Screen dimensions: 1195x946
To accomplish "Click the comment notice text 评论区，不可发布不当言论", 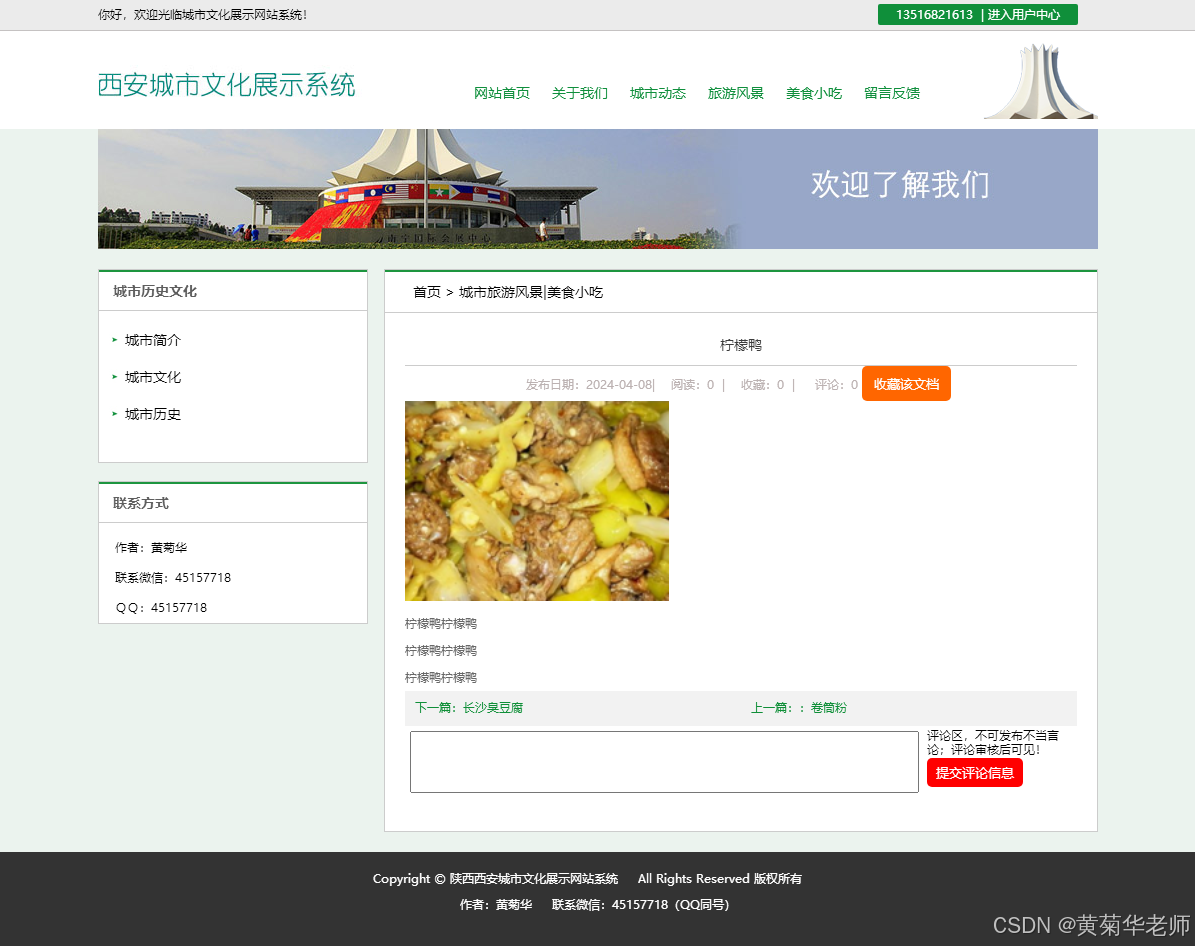I will tap(992, 742).
